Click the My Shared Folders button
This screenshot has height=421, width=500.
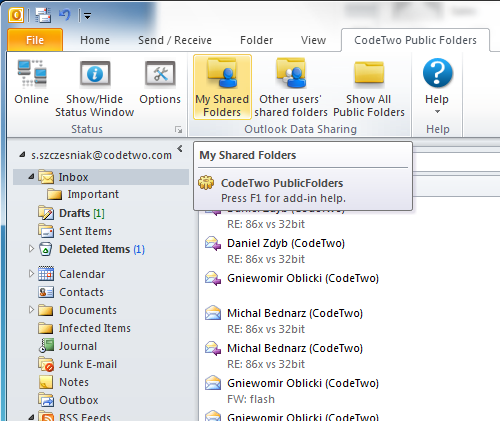[222, 87]
